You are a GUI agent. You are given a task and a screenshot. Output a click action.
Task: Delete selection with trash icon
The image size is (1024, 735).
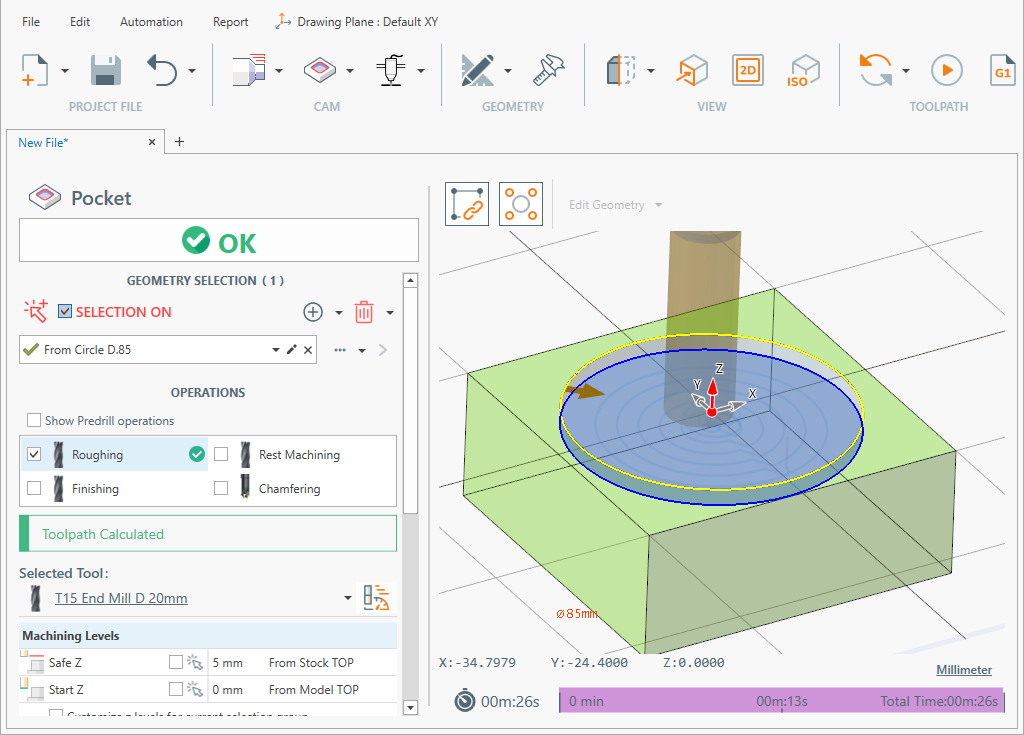tap(364, 312)
